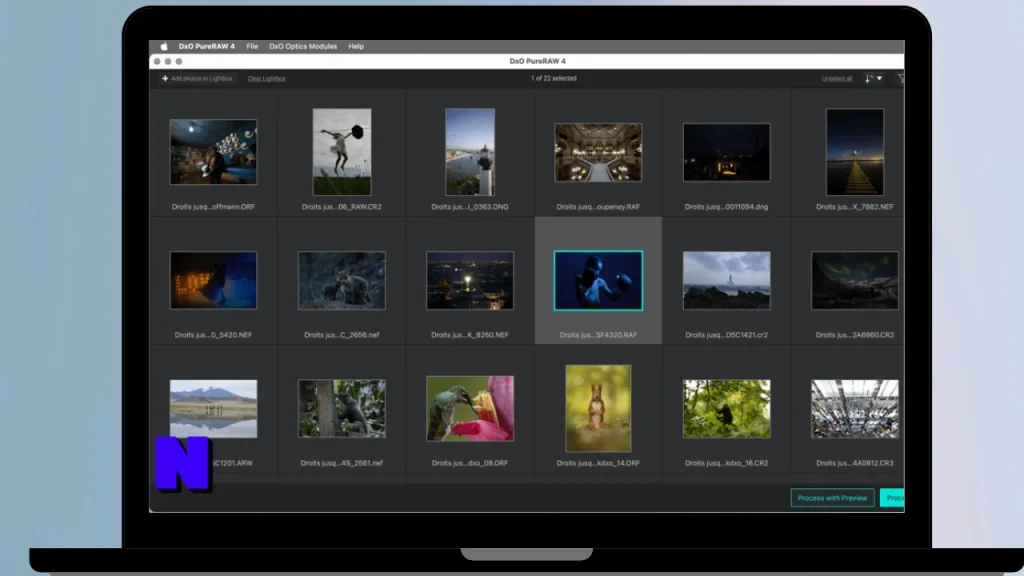Click file name Droits jus...4A0812.CR3
The width and height of the screenshot is (1024, 576).
click(x=854, y=463)
